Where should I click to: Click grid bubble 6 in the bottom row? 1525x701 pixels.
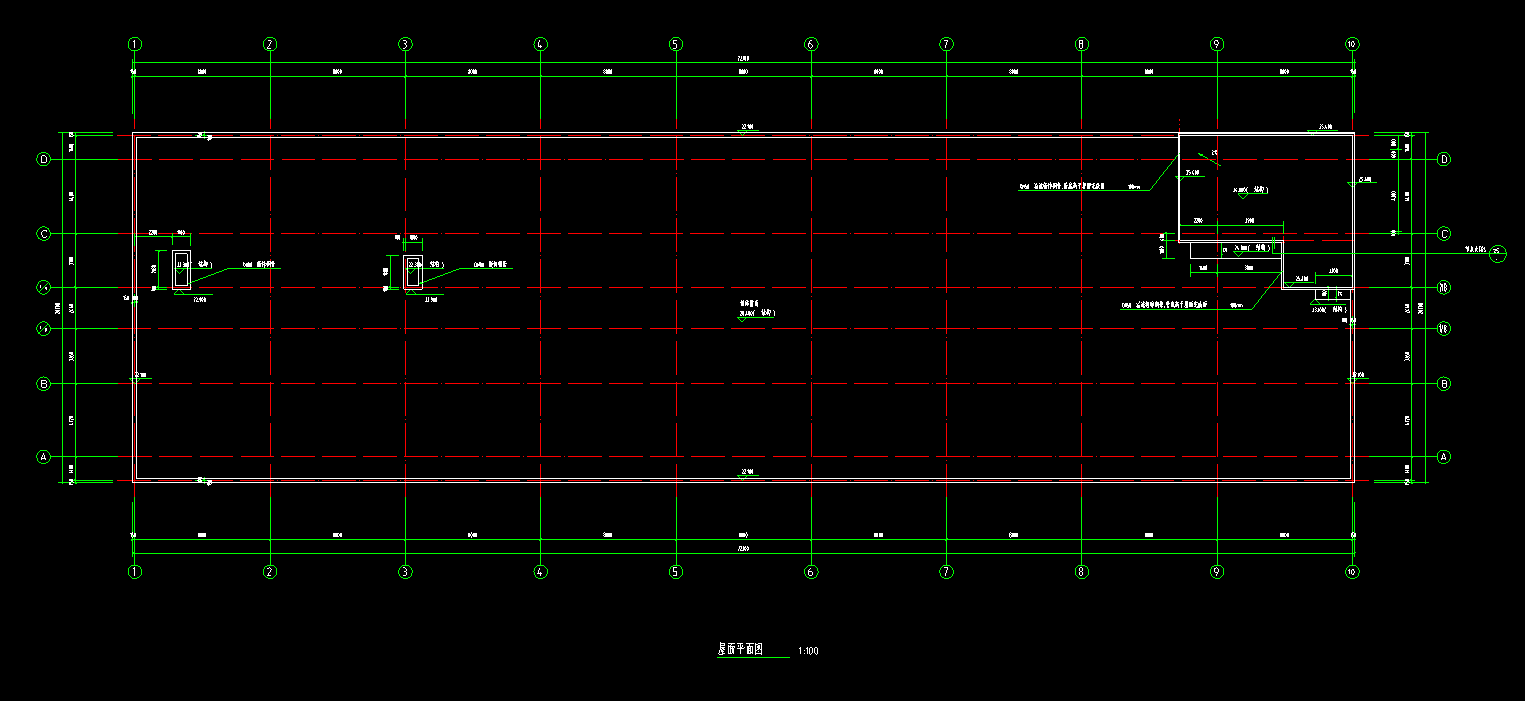pos(811,572)
